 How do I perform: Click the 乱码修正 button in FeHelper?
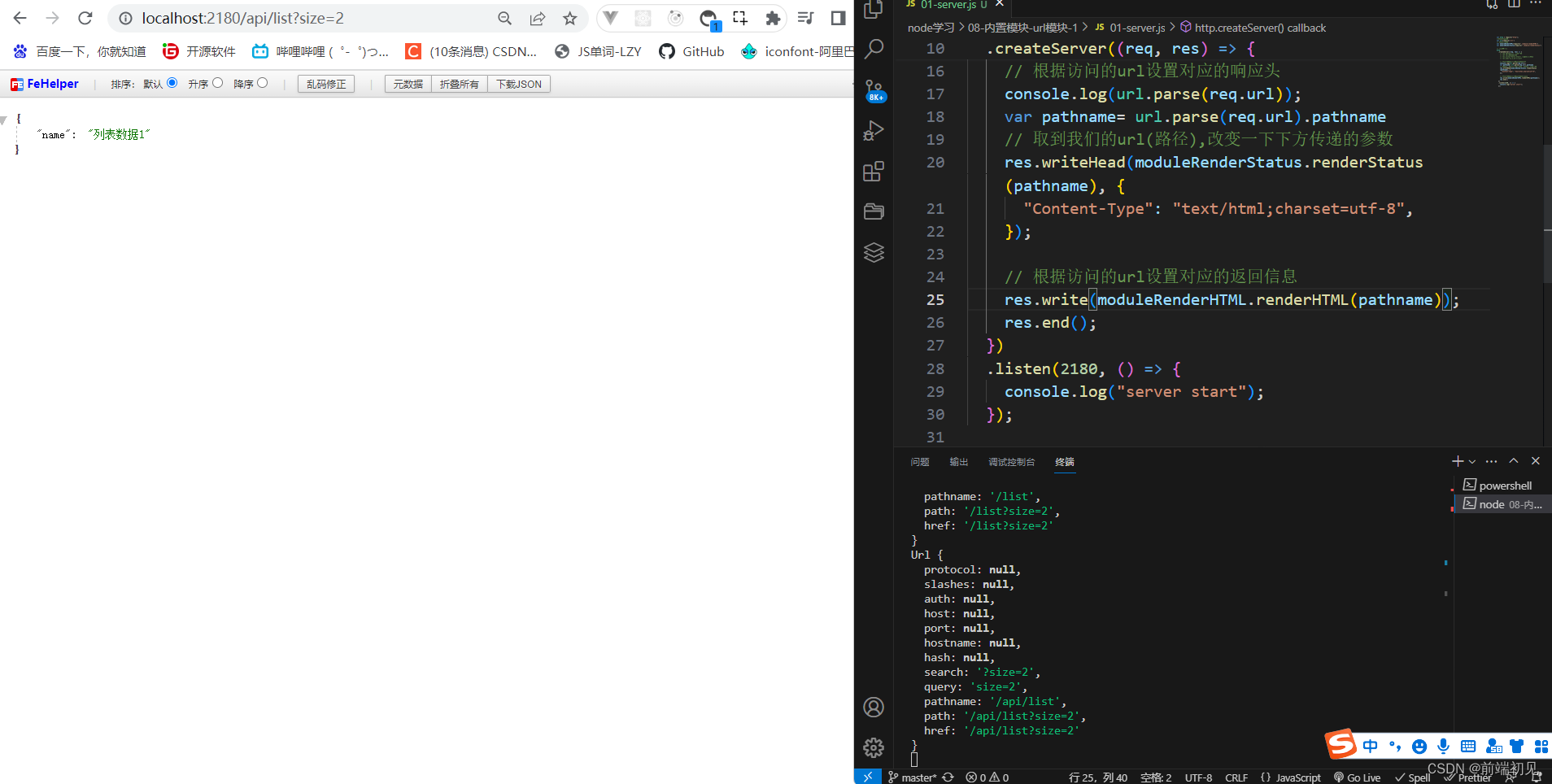click(x=326, y=84)
